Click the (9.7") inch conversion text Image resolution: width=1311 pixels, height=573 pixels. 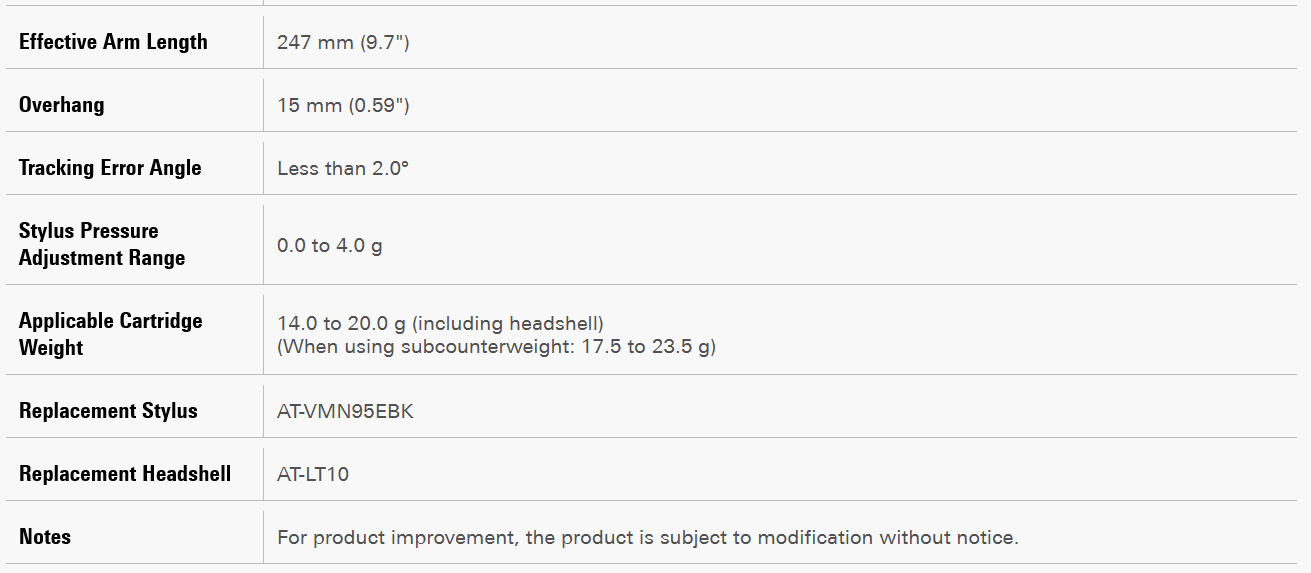coord(378,42)
